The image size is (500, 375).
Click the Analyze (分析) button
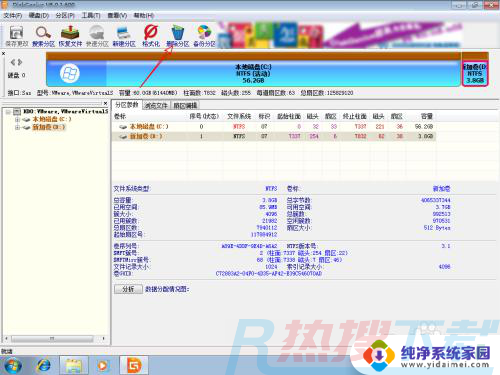coord(128,289)
